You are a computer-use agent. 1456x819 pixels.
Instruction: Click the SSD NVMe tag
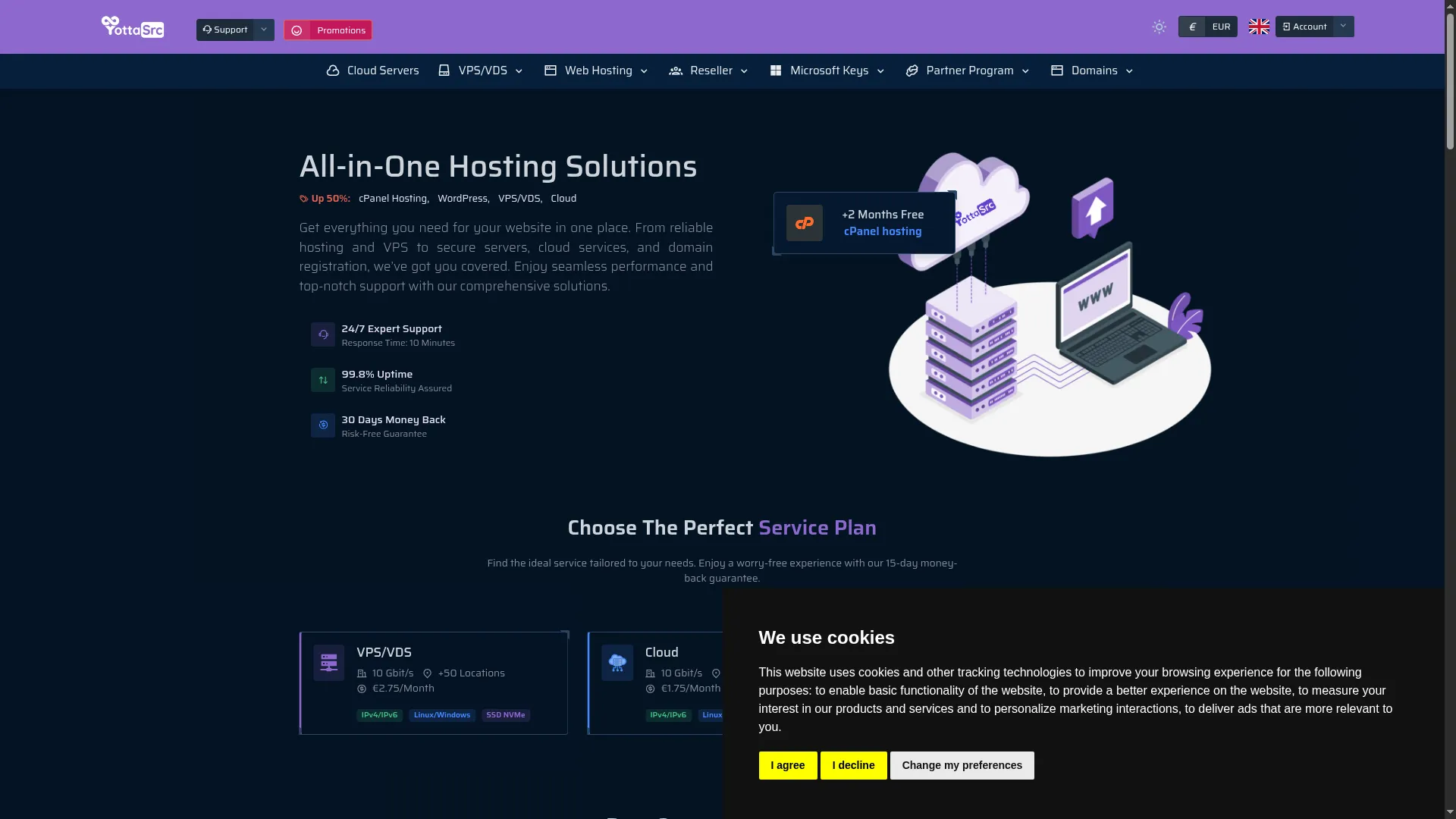(x=506, y=715)
